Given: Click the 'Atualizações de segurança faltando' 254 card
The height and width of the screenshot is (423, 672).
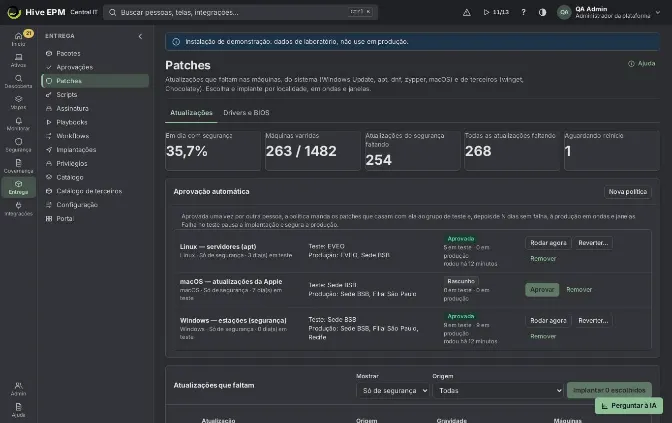Looking at the screenshot, I should (x=412, y=151).
